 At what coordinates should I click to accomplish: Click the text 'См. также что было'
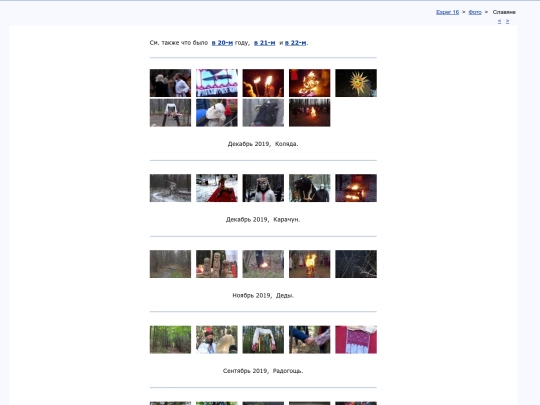tap(179, 43)
